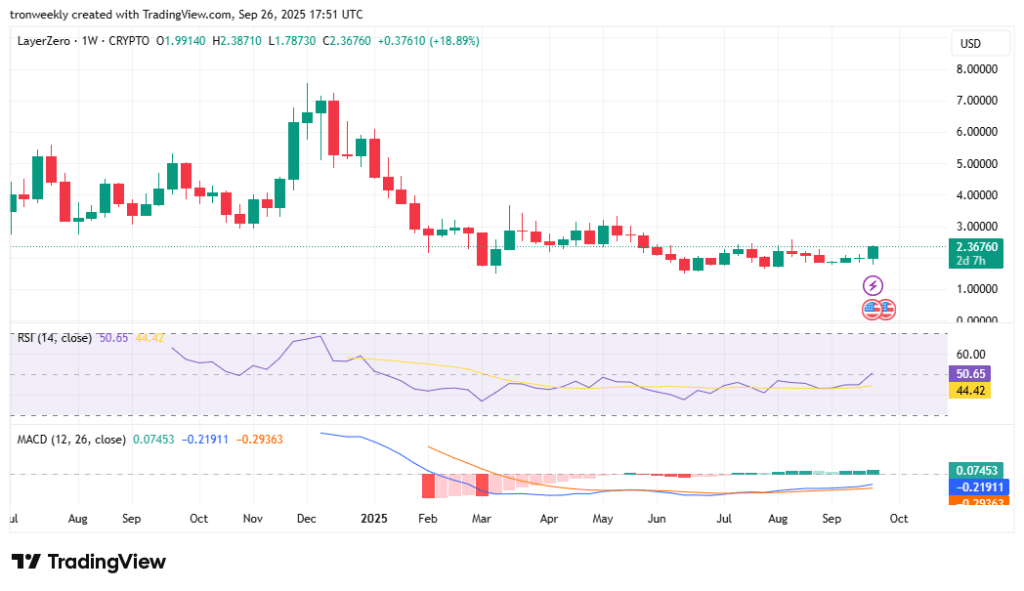This screenshot has width=1024, height=591.
Task: Click the MACD histogram value 0.07453 axis label
Action: 976,470
